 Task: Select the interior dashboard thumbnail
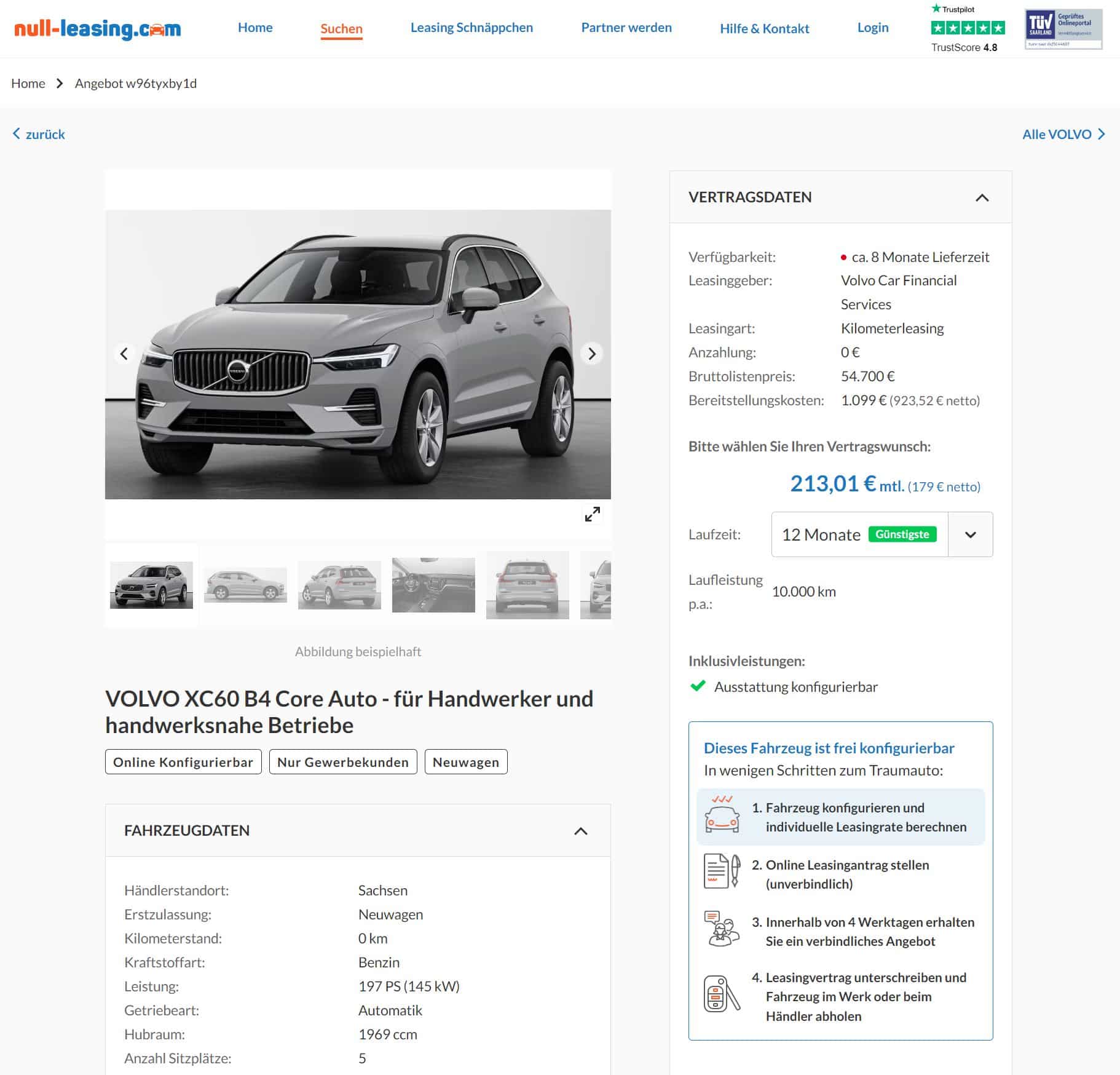[x=433, y=585]
